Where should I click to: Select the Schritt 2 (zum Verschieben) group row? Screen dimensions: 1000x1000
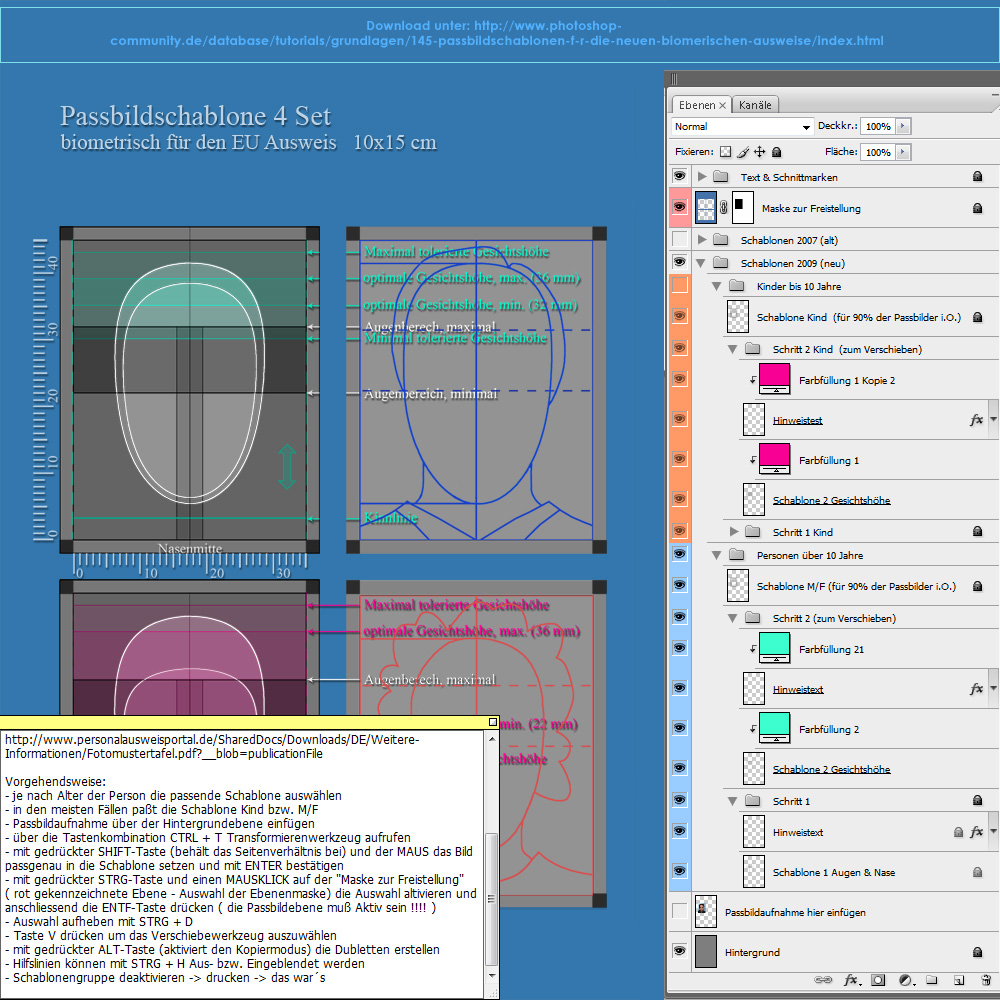coord(844,618)
